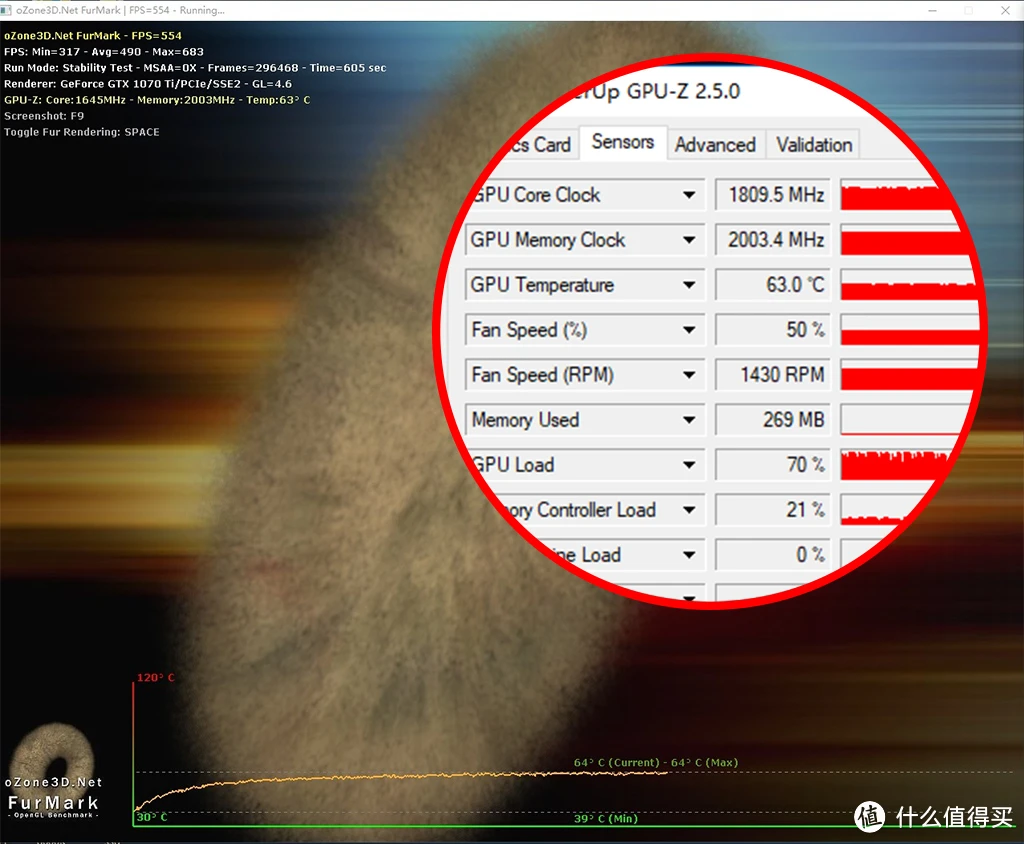Select the Graphics Card tab in GPU-Z
The height and width of the screenshot is (844, 1024).
pyautogui.click(x=541, y=144)
